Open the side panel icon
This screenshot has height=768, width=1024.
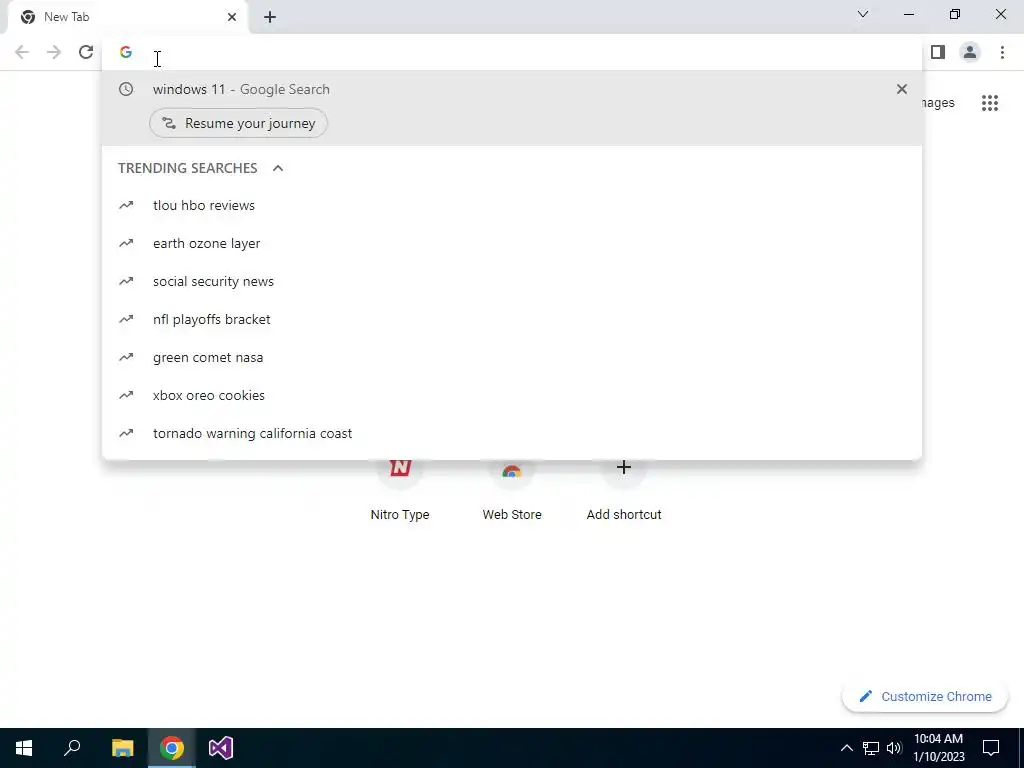click(938, 52)
